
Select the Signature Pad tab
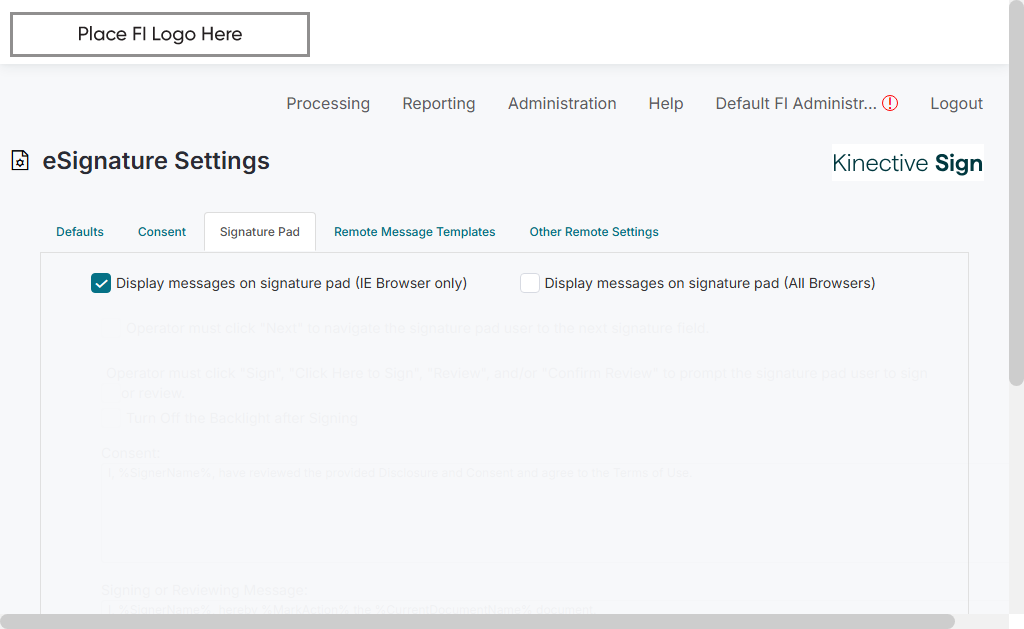[260, 232]
